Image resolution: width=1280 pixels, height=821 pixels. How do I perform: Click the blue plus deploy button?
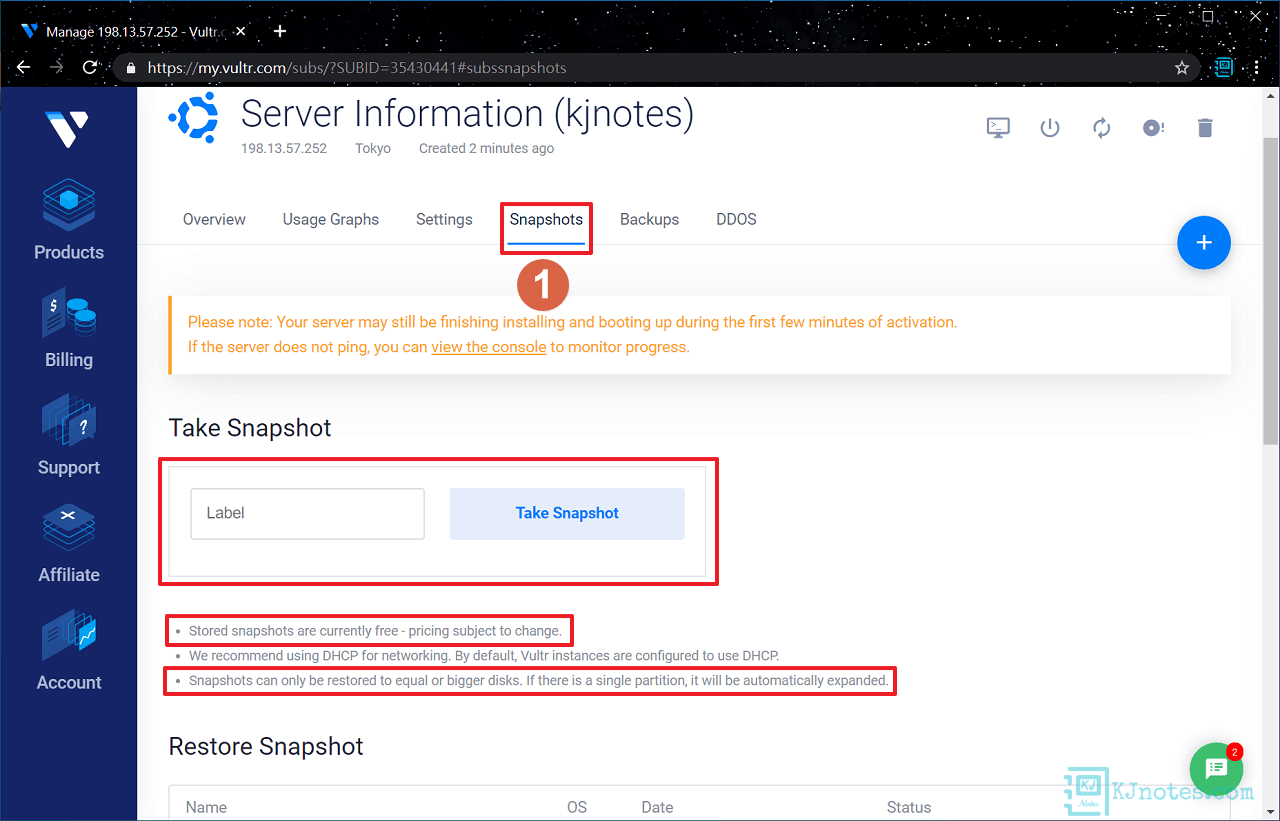point(1204,242)
